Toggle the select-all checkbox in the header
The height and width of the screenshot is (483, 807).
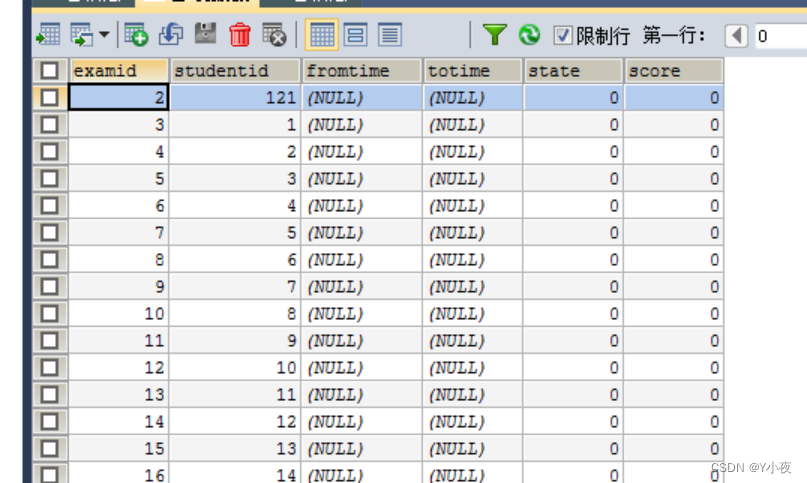click(50, 71)
